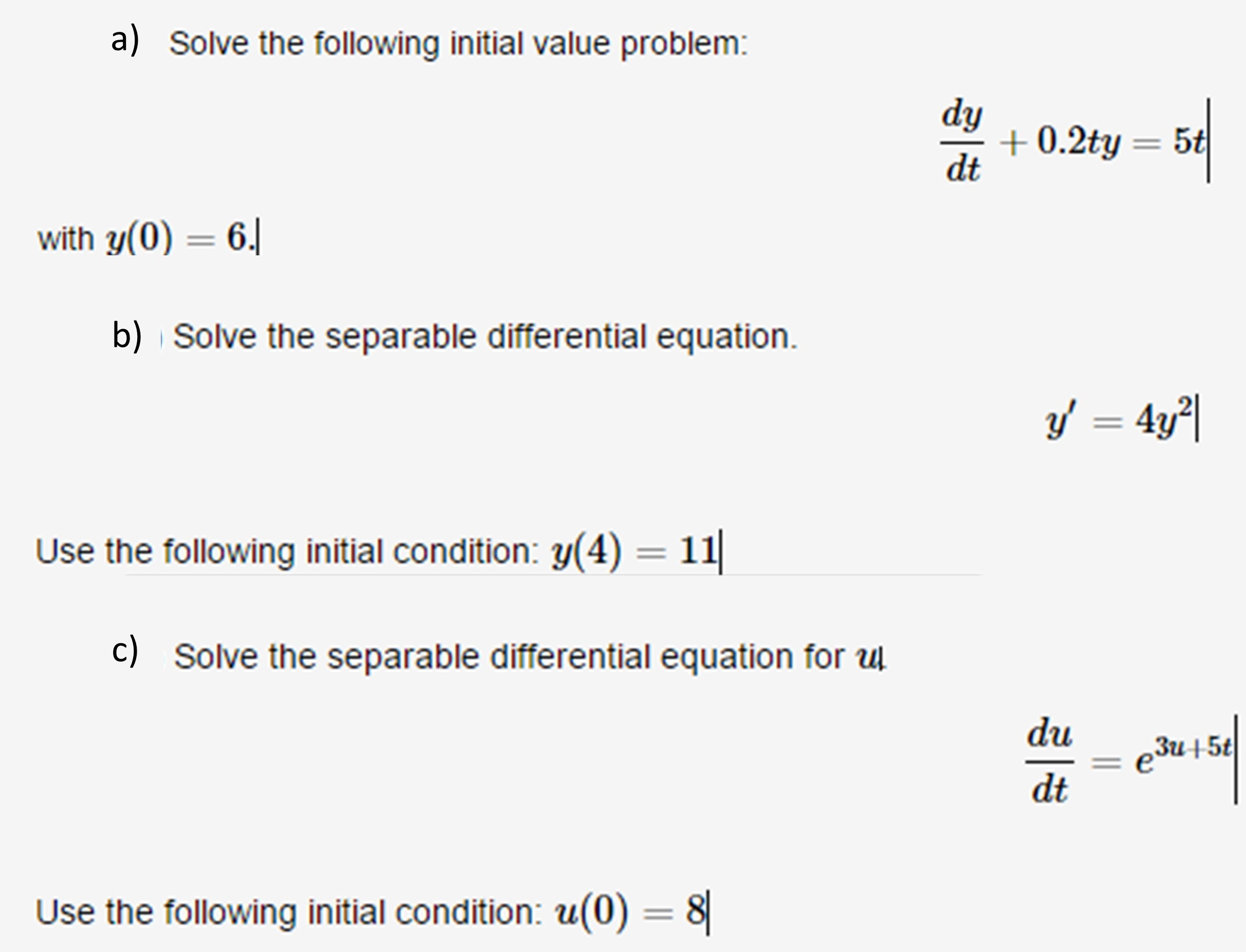This screenshot has height=952, width=1246.
Task: Click "Solve the following initial value problem" text
Action: pos(458,44)
